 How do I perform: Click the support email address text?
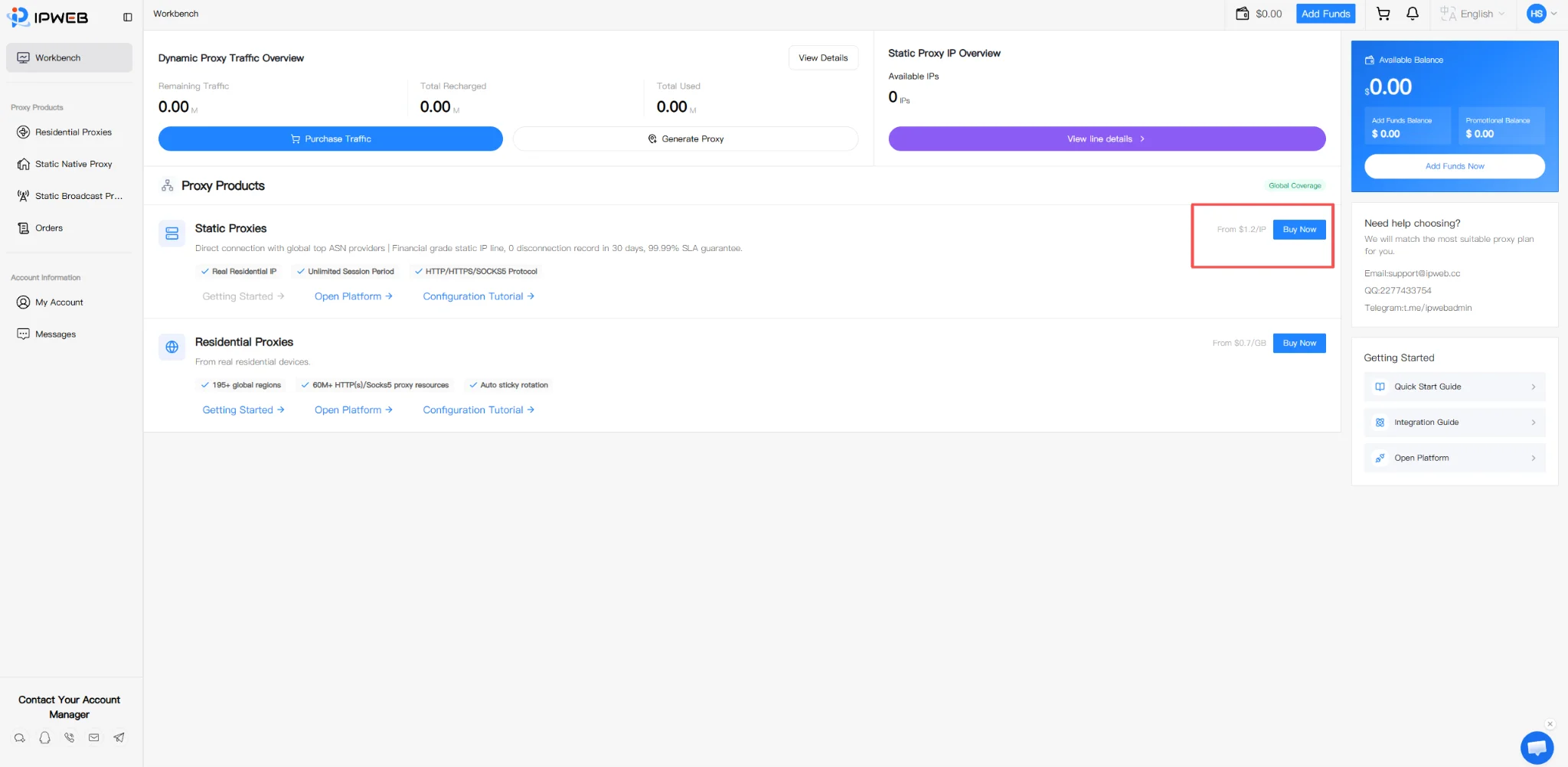[1412, 273]
